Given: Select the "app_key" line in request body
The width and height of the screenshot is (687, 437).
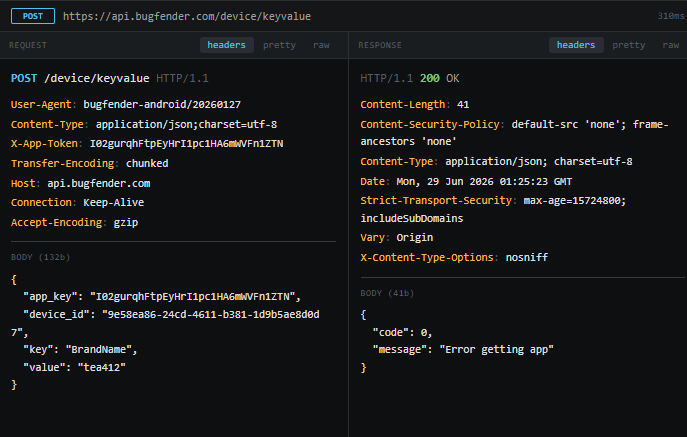Looking at the screenshot, I should [x=162, y=297].
